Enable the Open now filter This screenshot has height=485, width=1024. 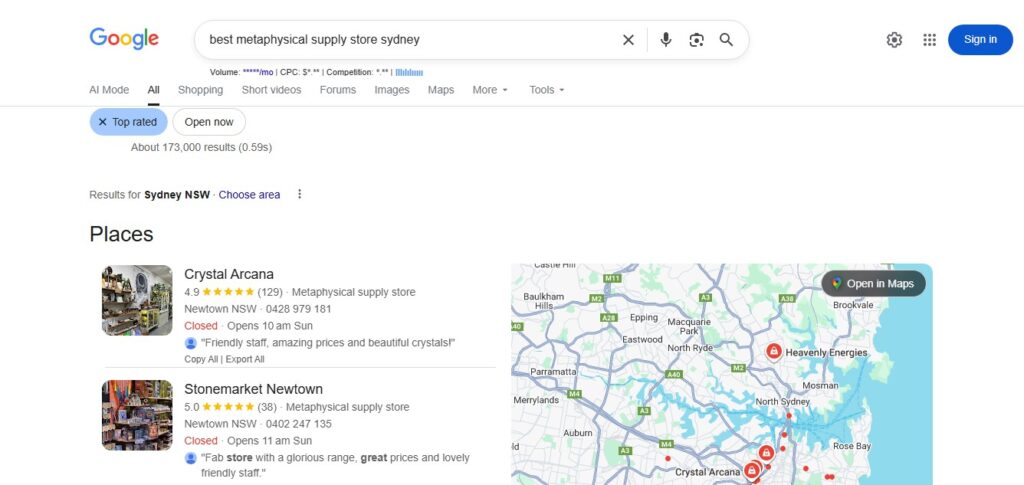pos(209,122)
